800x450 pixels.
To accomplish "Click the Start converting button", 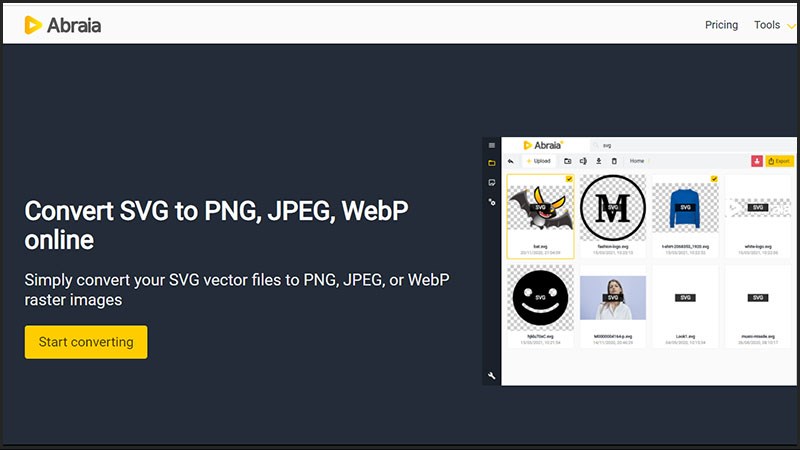I will (86, 342).
